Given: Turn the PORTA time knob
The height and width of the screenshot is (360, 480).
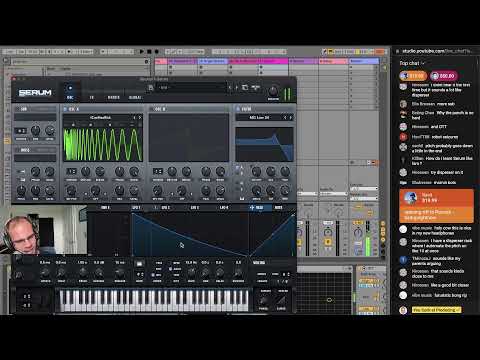Looking at the screenshot, I should pos(263,301).
